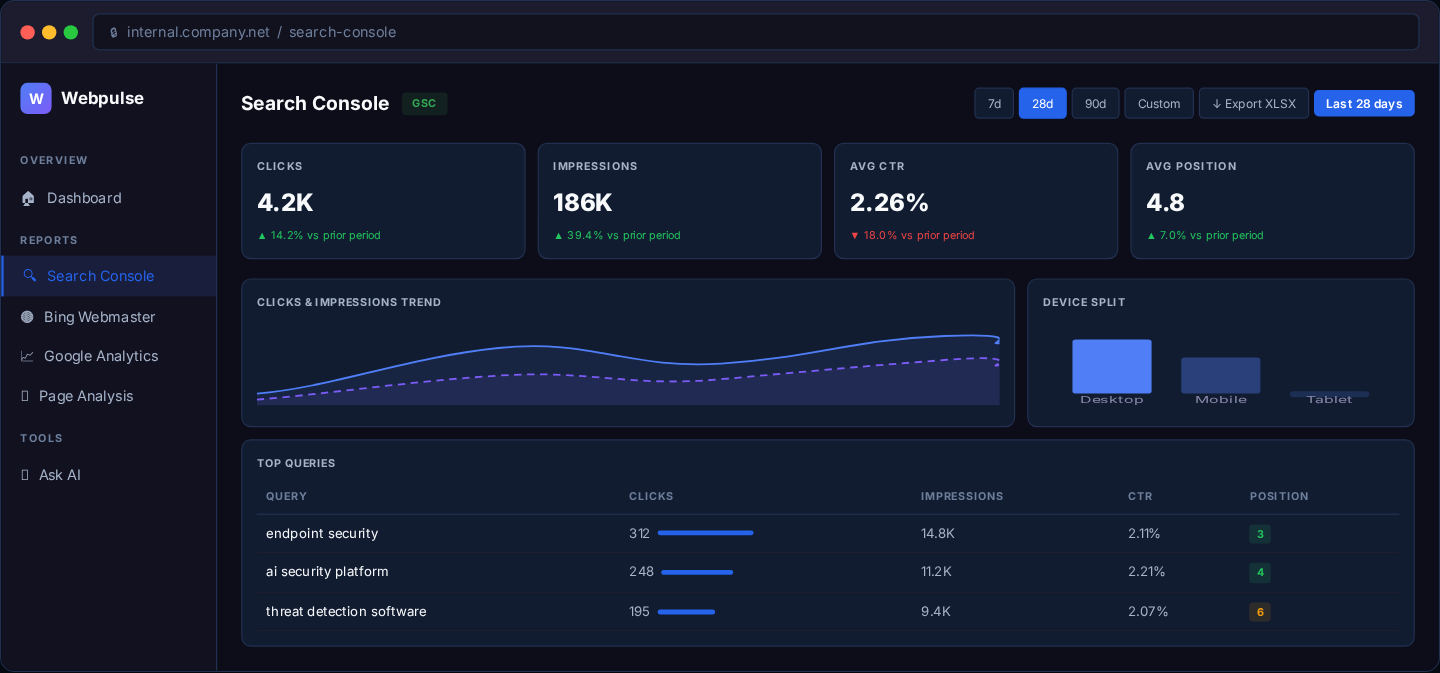
Task: Click the position 6 badge
Action: (1260, 612)
